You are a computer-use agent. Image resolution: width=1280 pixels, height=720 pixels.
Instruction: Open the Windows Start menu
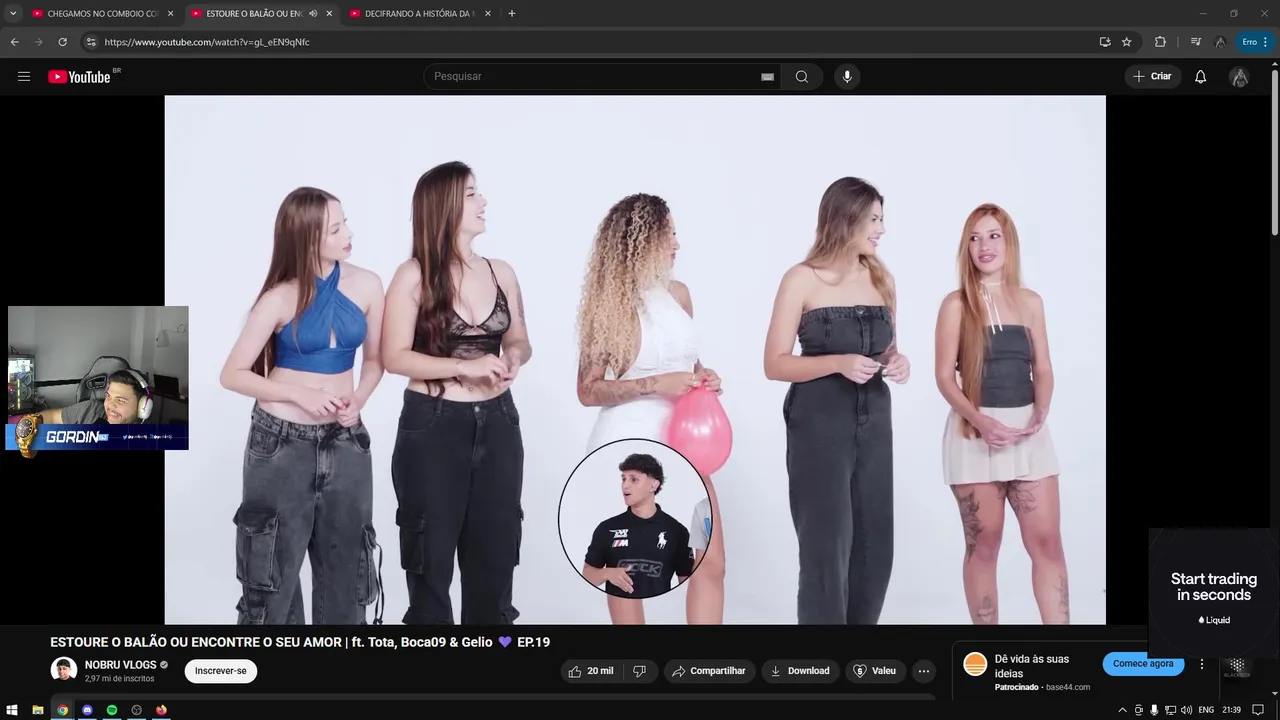click(x=12, y=710)
